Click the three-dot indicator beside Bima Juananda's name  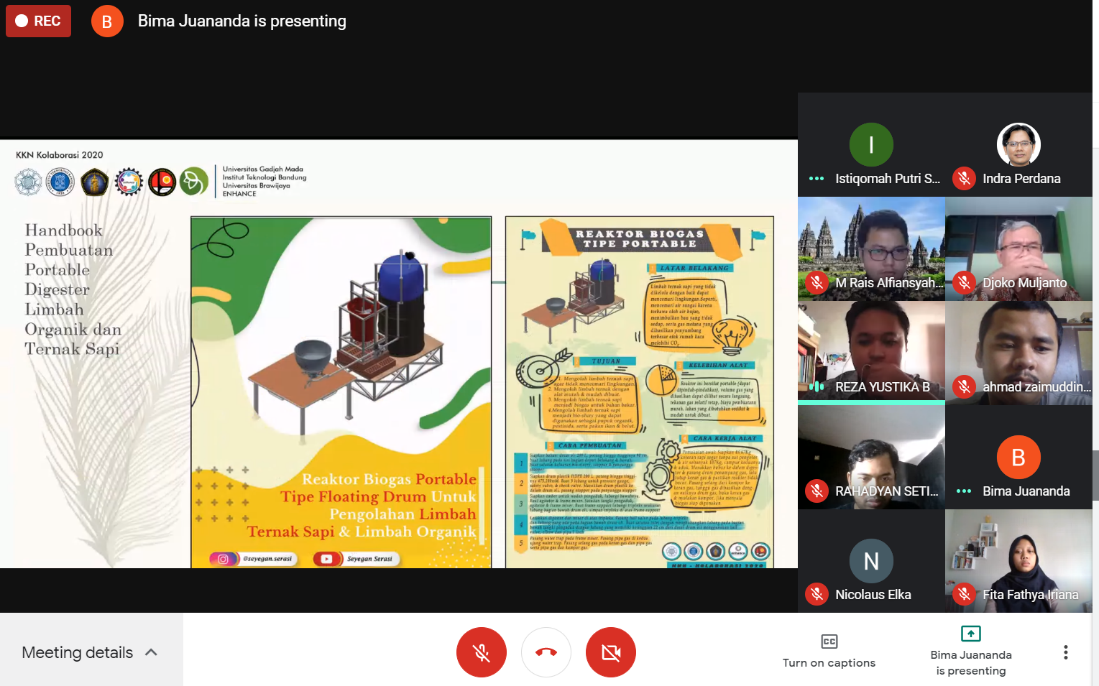pos(964,491)
